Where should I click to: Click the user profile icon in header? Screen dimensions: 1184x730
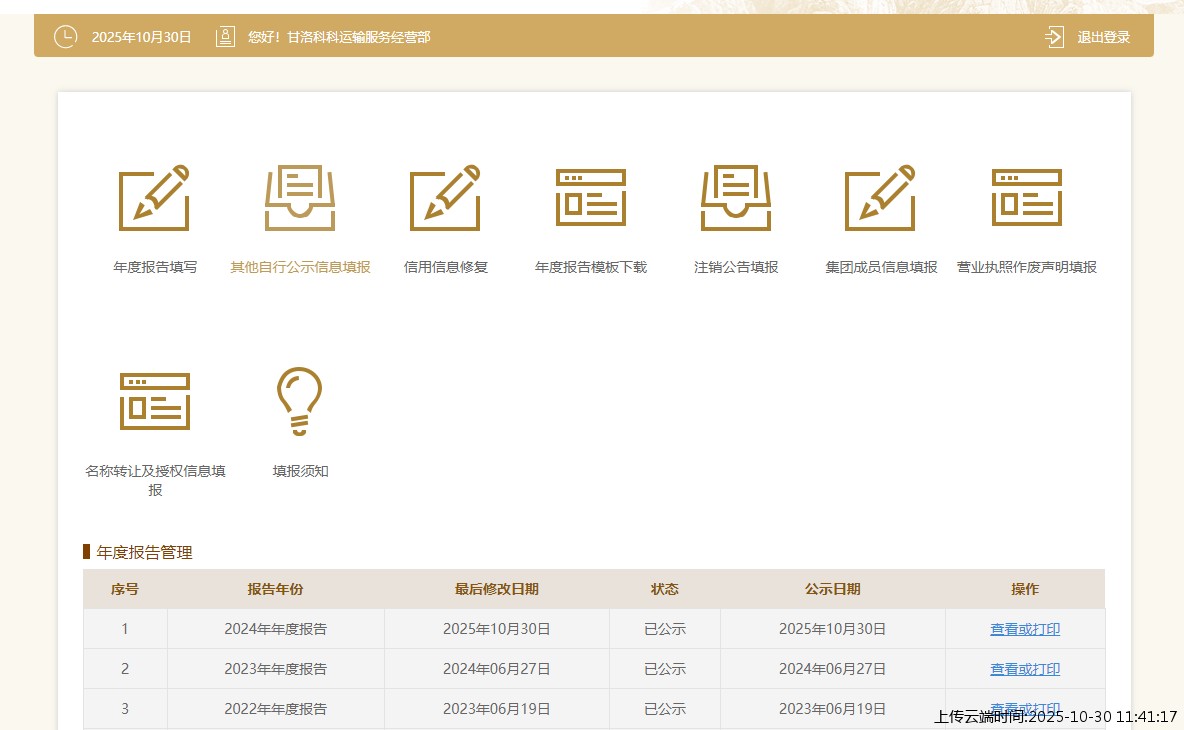pyautogui.click(x=225, y=37)
